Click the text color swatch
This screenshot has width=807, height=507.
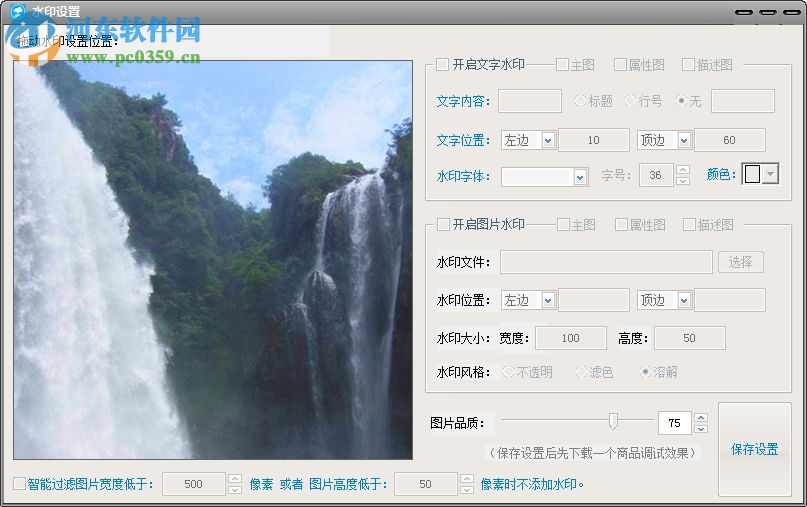coord(752,174)
